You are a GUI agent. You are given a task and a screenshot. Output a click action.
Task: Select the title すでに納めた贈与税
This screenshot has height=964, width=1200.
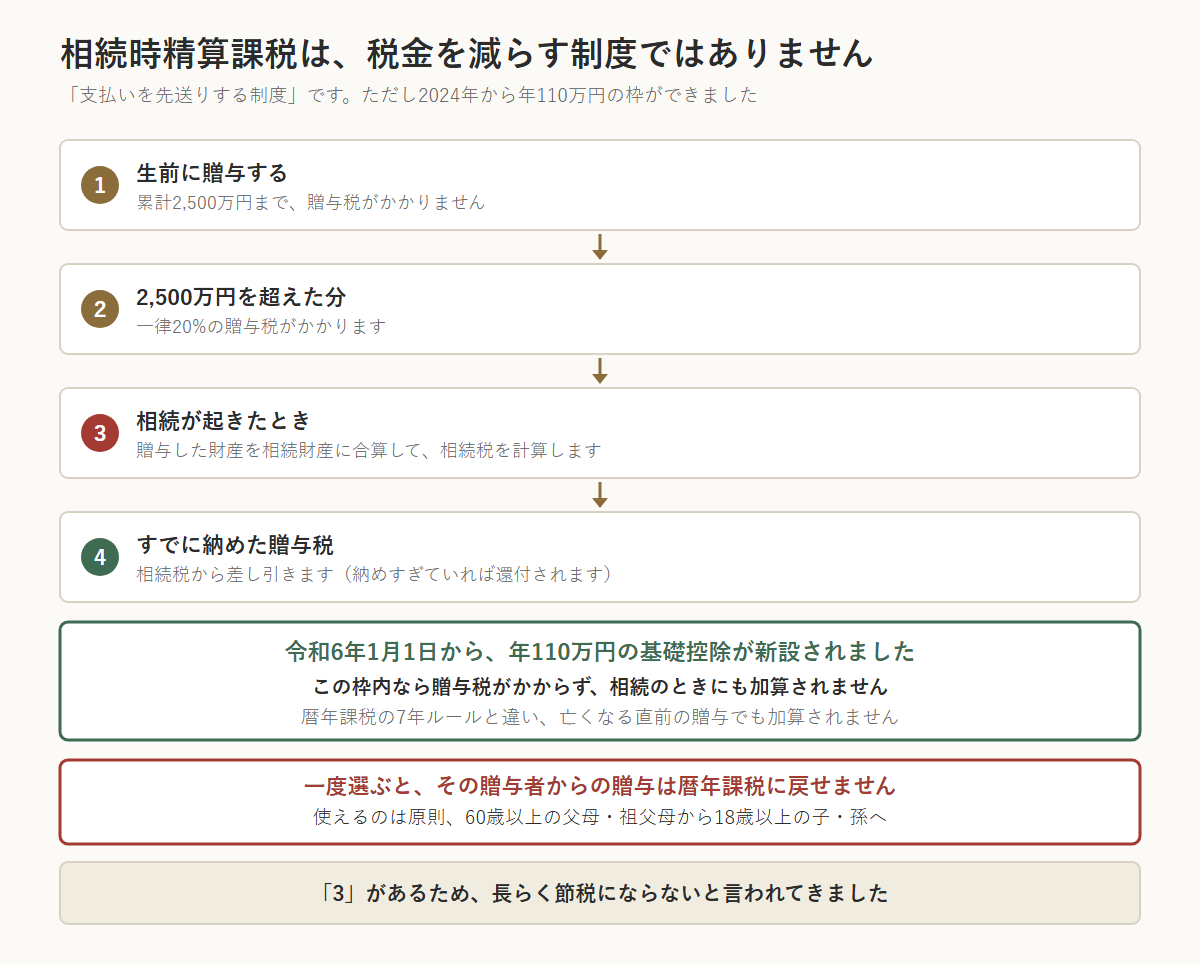[x=235, y=545]
